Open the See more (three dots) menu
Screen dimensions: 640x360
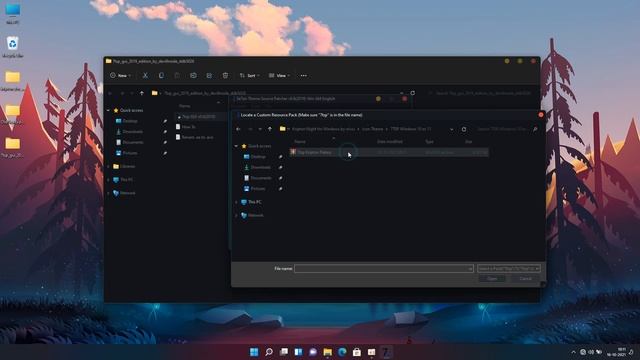304,76
